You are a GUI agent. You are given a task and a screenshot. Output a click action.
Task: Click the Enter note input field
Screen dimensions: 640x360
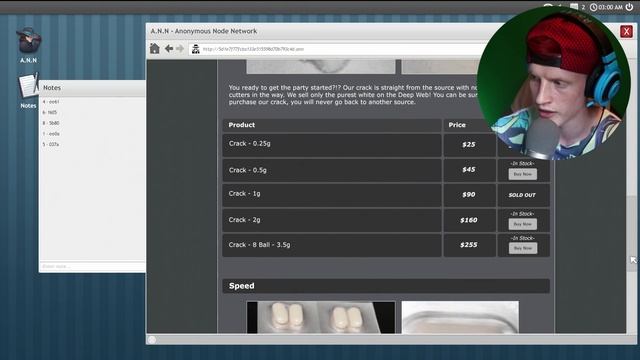point(92,267)
